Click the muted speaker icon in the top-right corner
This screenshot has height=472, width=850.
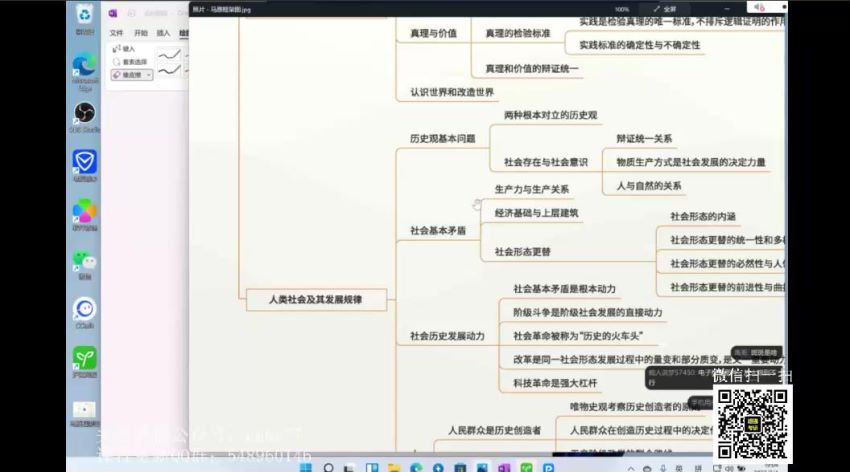pos(759,8)
